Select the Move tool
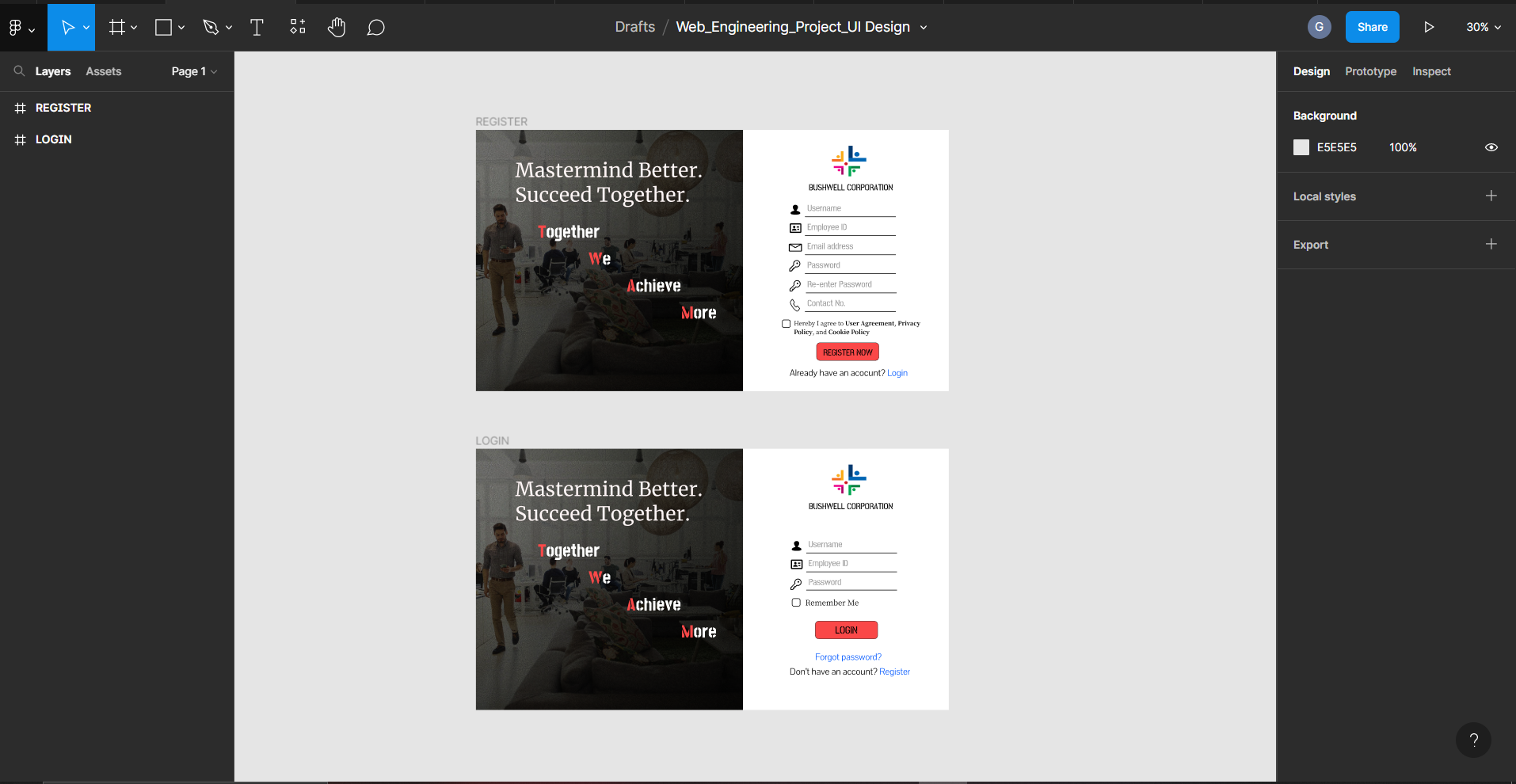 67,26
